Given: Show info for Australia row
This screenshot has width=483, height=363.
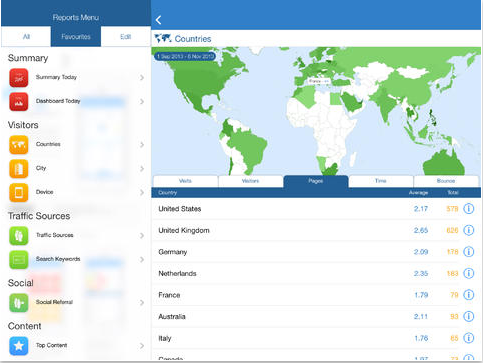Looking at the screenshot, I should tap(469, 316).
